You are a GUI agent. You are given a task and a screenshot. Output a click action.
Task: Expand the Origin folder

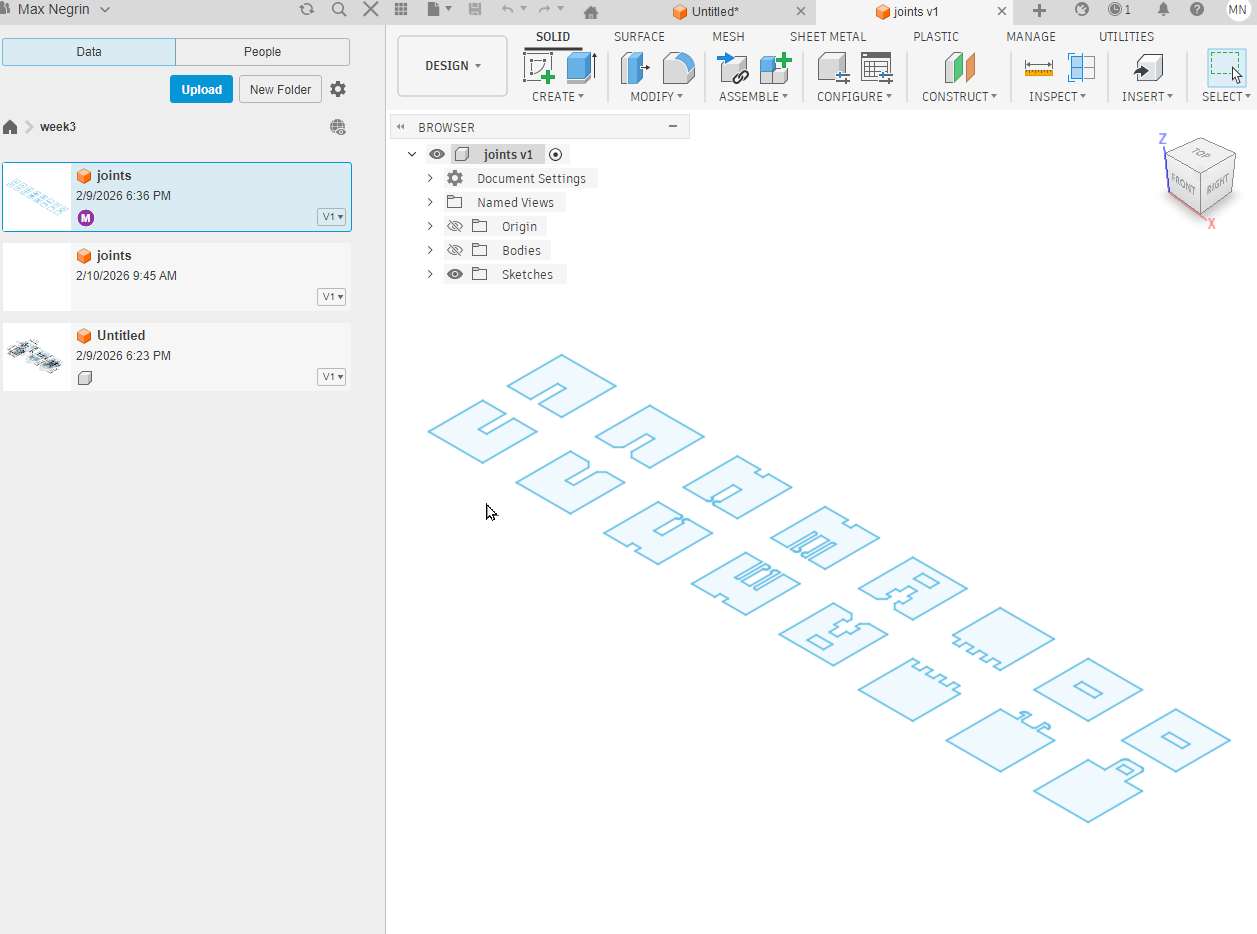[x=430, y=226]
